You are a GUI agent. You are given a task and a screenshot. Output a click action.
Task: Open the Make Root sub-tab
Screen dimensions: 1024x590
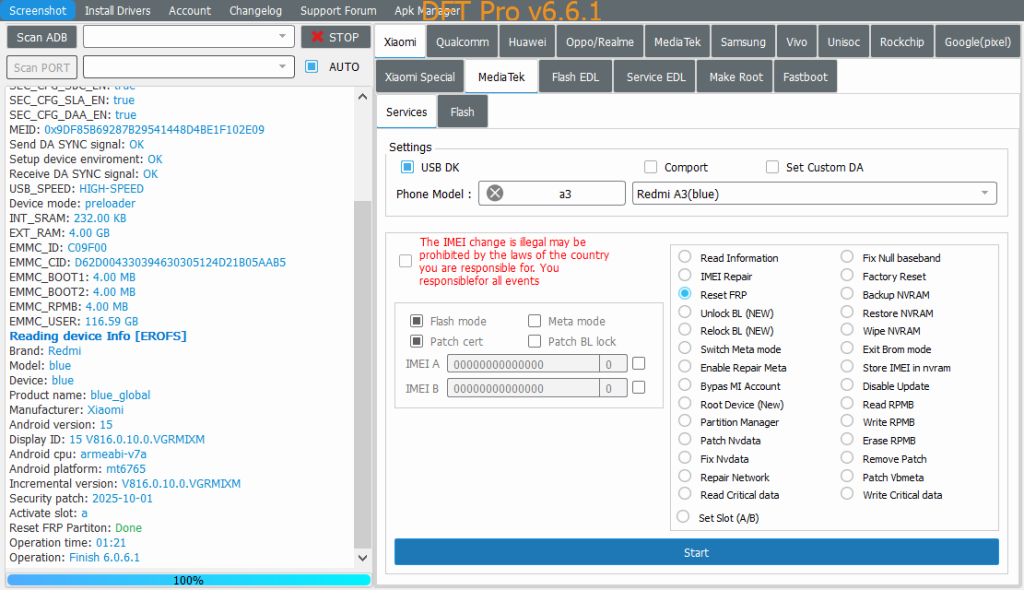click(x=736, y=76)
